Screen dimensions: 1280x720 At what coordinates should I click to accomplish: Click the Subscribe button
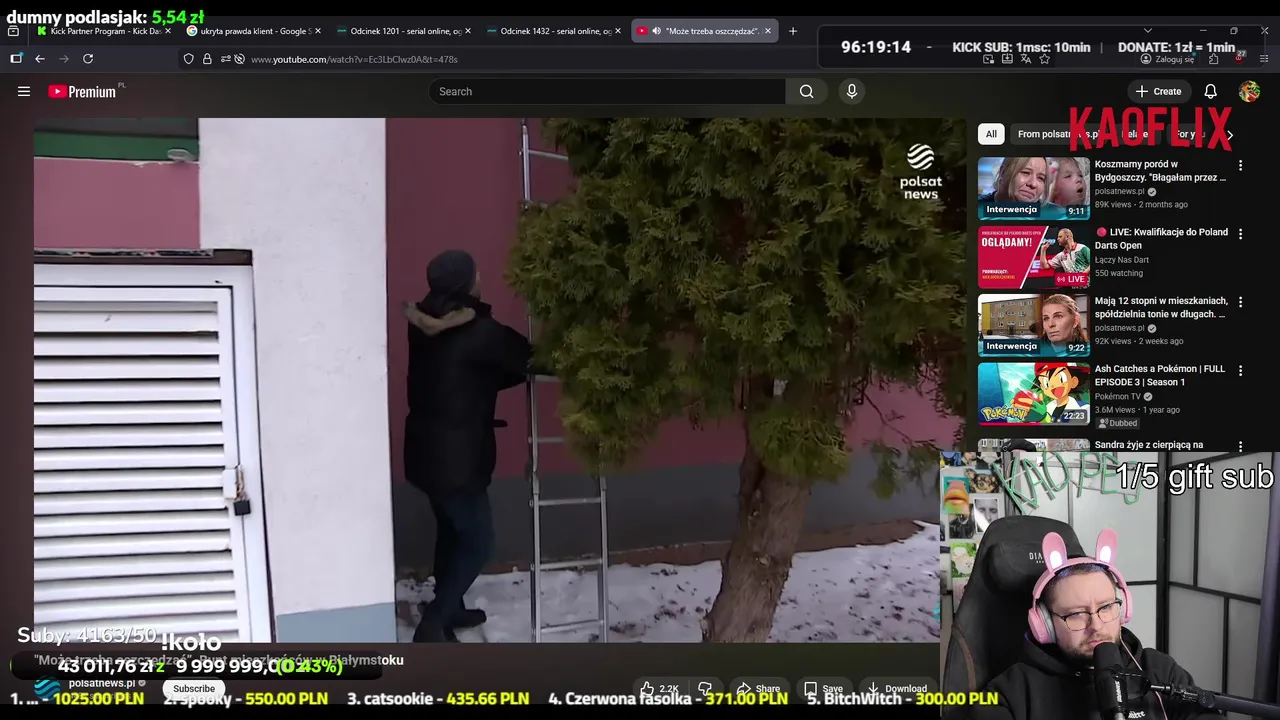(194, 688)
